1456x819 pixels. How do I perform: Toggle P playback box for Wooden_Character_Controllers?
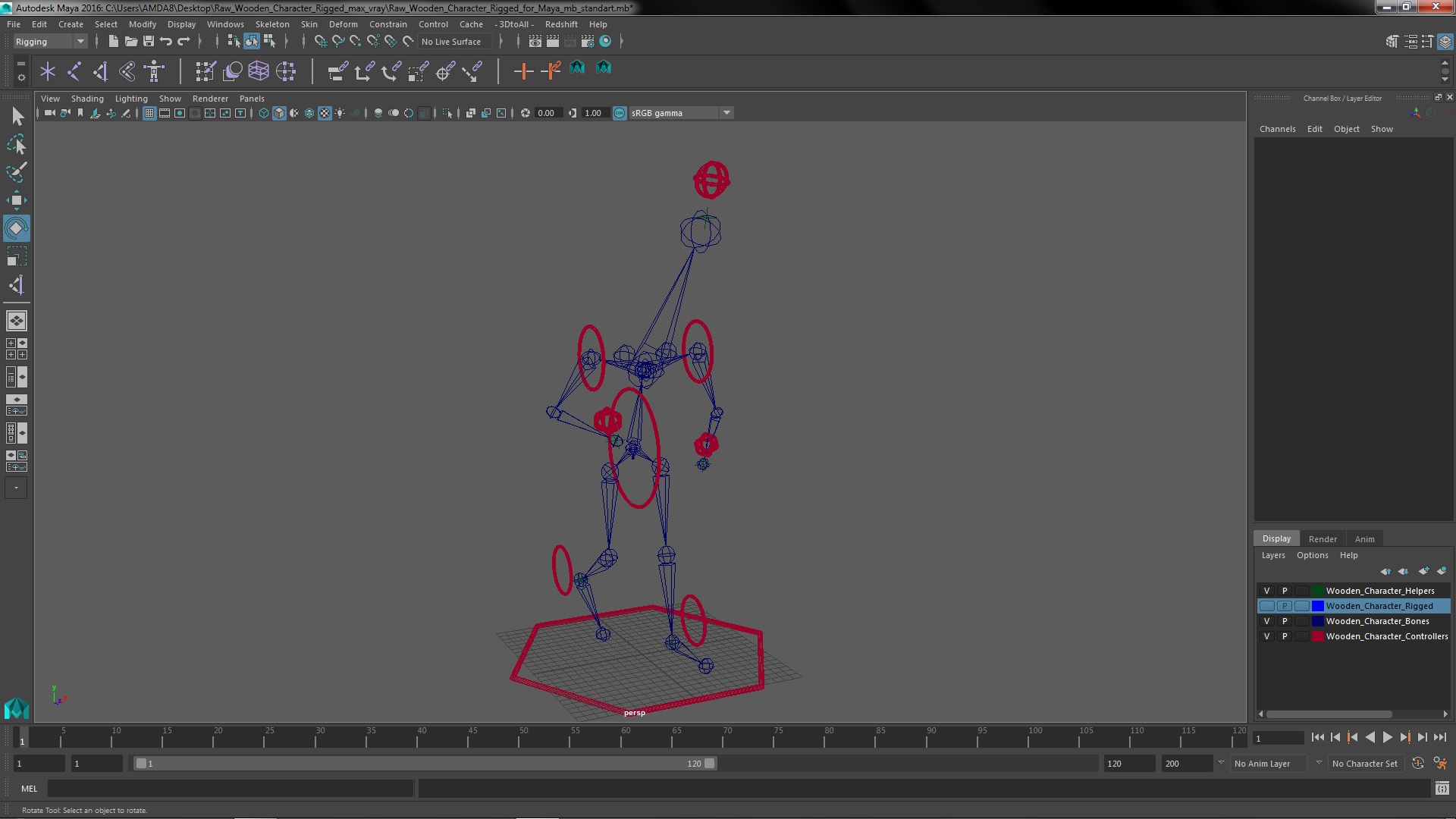coord(1285,636)
